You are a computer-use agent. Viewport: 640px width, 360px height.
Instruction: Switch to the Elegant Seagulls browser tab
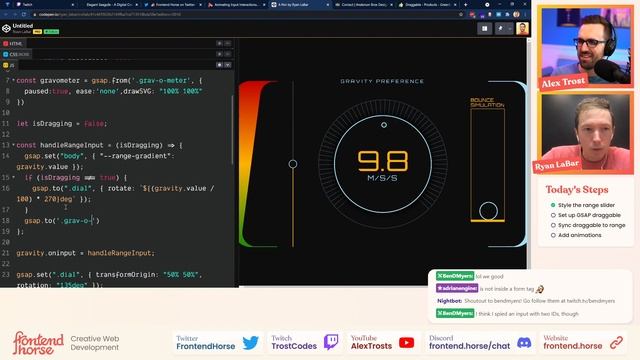(x=109, y=4)
